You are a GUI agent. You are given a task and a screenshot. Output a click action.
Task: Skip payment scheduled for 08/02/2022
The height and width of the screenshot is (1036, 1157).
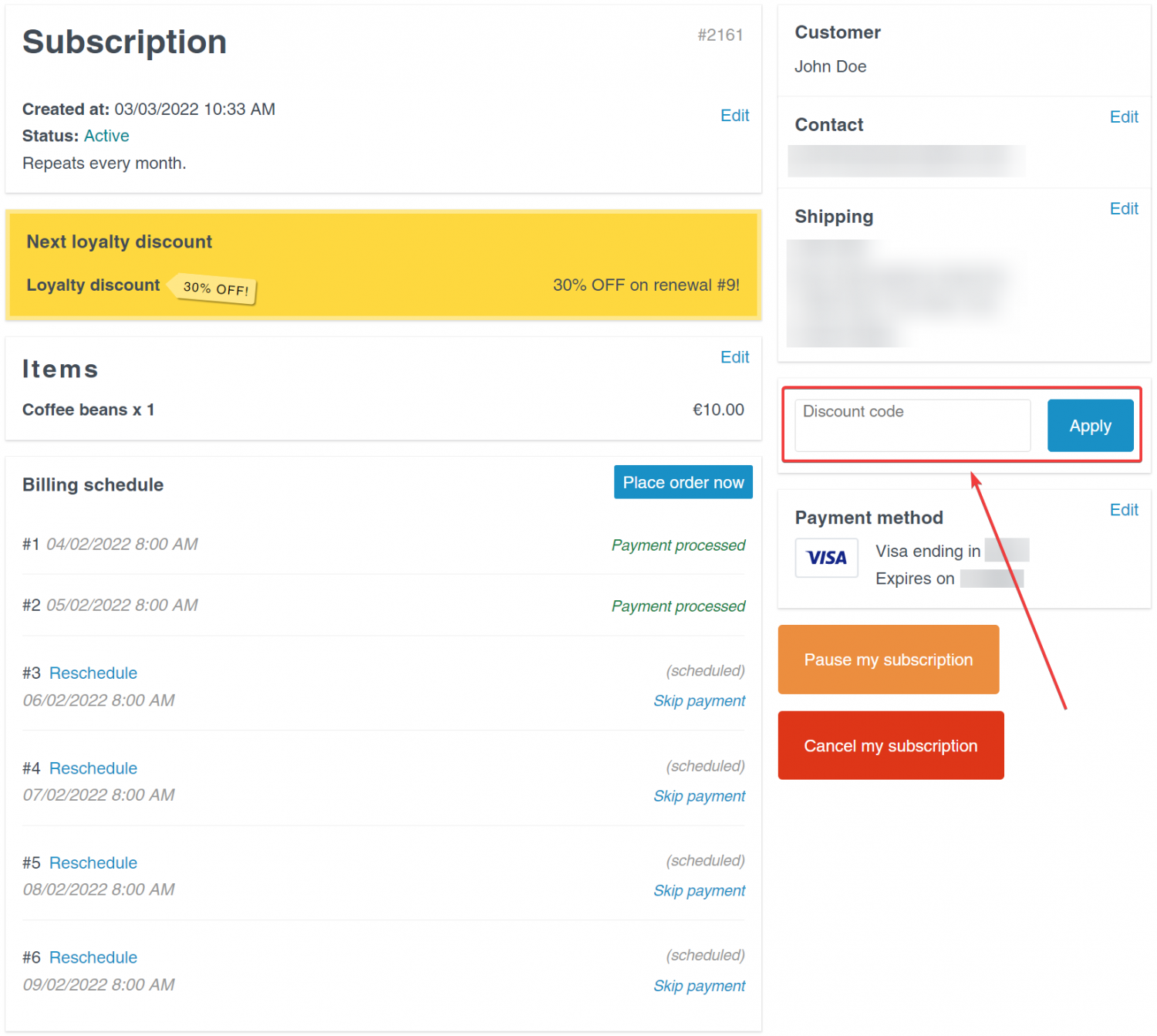(699, 891)
